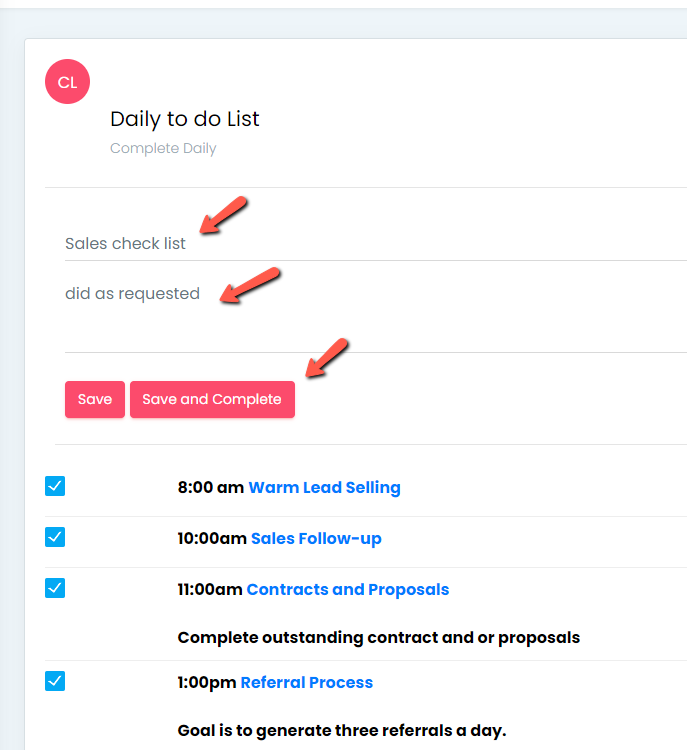
Task: Uncheck the 8:00 am Warm Lead Selling checkbox
Action: pos(55,486)
